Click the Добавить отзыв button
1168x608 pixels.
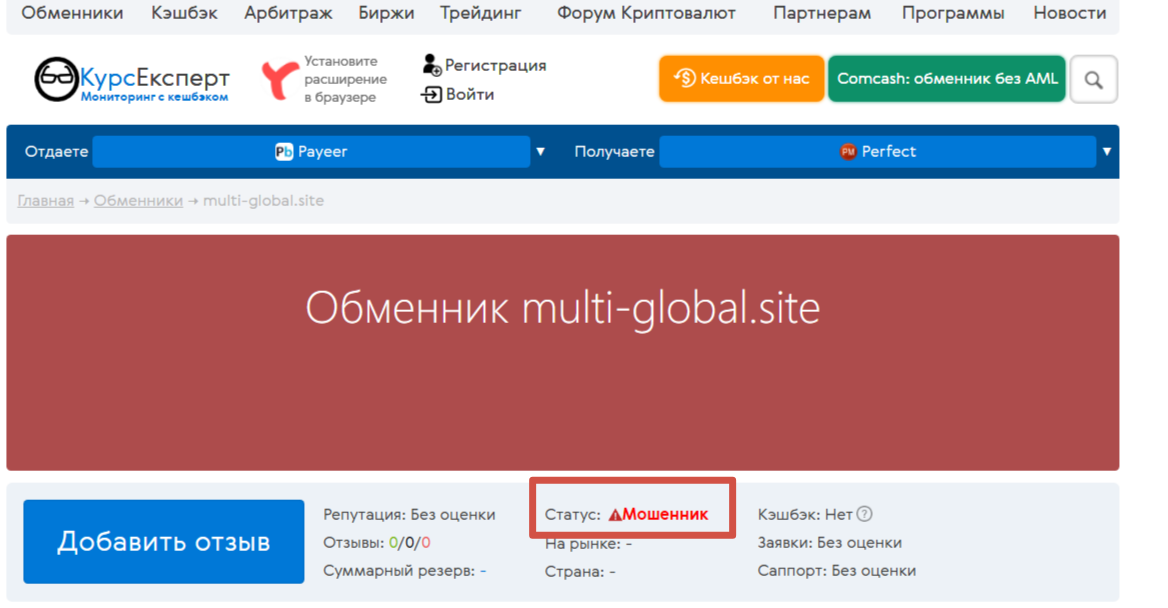click(x=164, y=542)
